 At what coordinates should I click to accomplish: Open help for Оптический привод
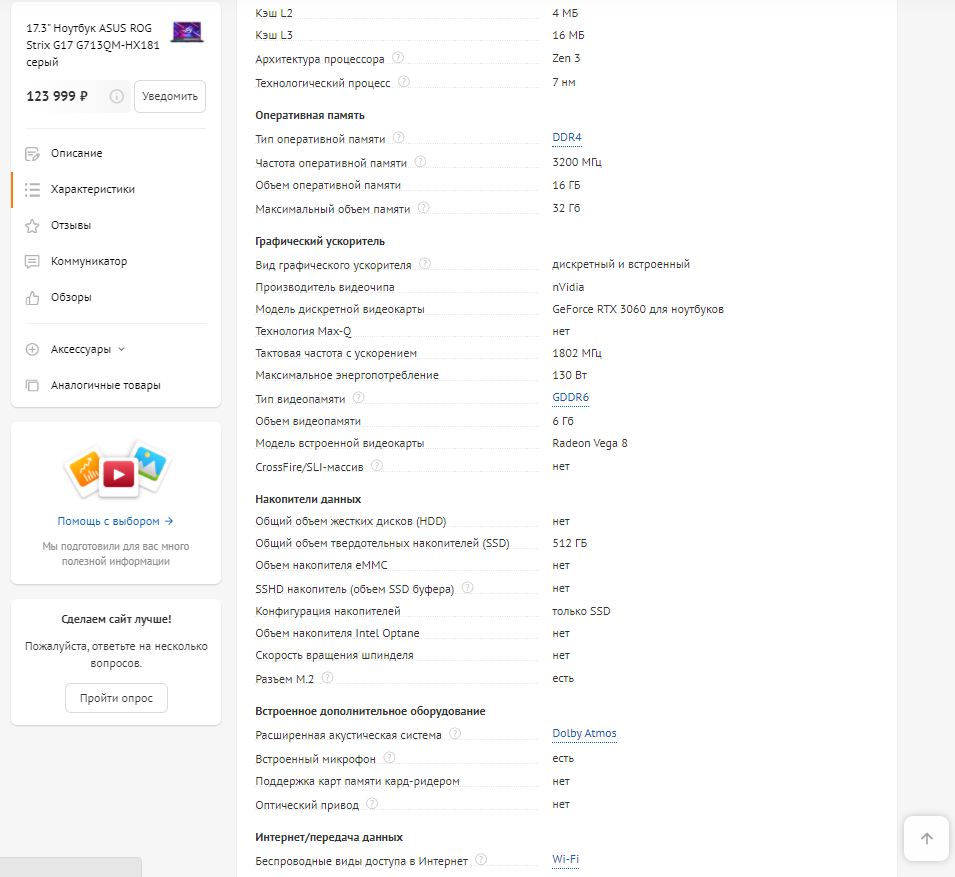[372, 804]
